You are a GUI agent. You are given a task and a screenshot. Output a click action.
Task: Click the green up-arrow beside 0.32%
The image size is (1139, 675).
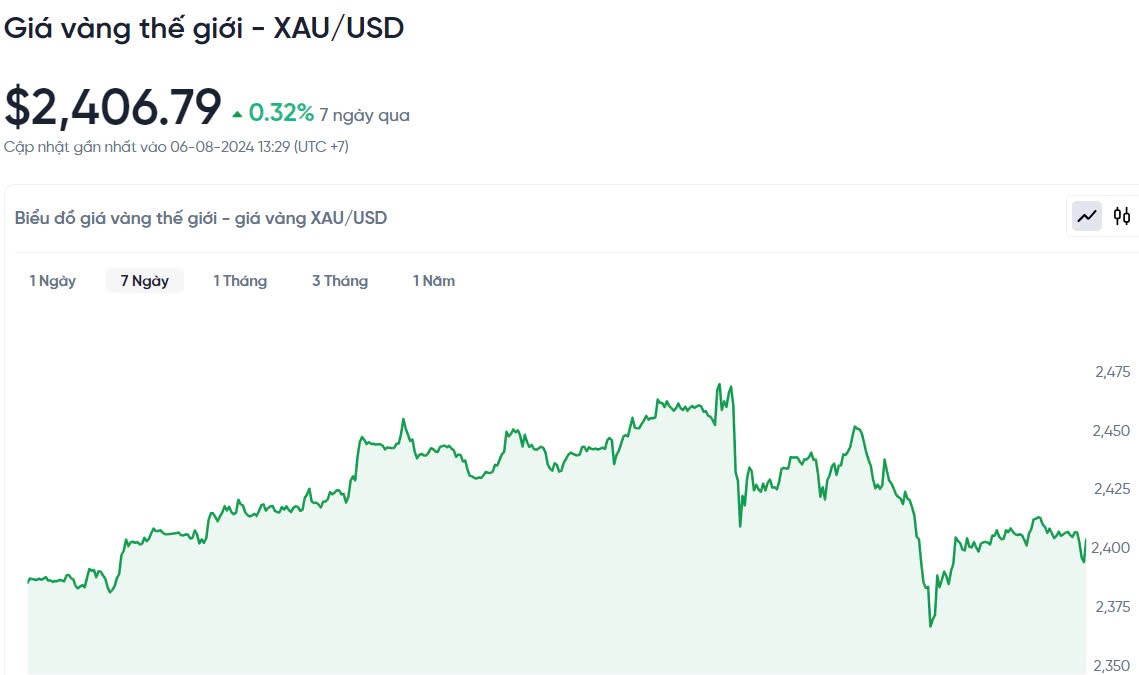[237, 114]
